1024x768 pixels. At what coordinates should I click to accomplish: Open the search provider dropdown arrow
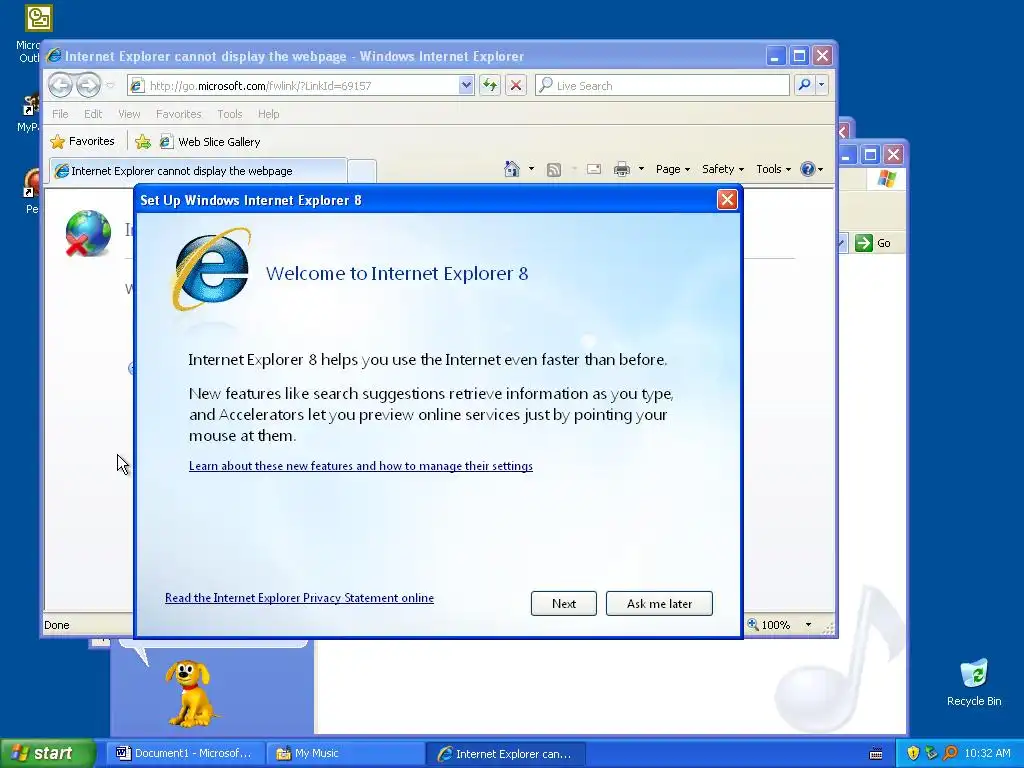click(822, 85)
